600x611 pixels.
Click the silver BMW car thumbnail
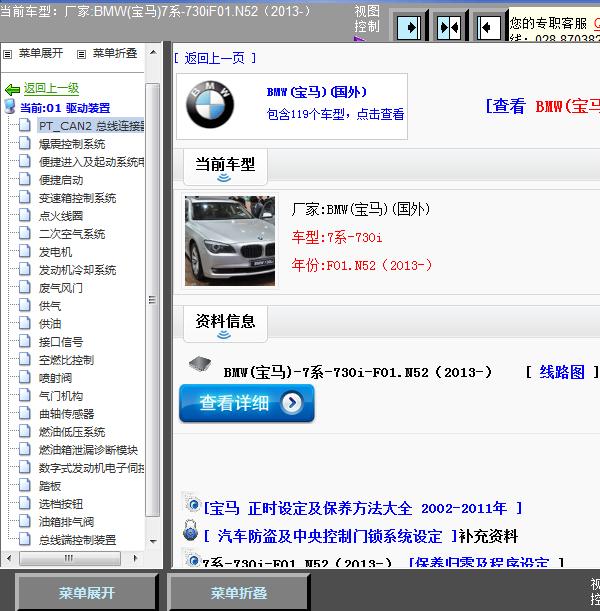(230, 241)
